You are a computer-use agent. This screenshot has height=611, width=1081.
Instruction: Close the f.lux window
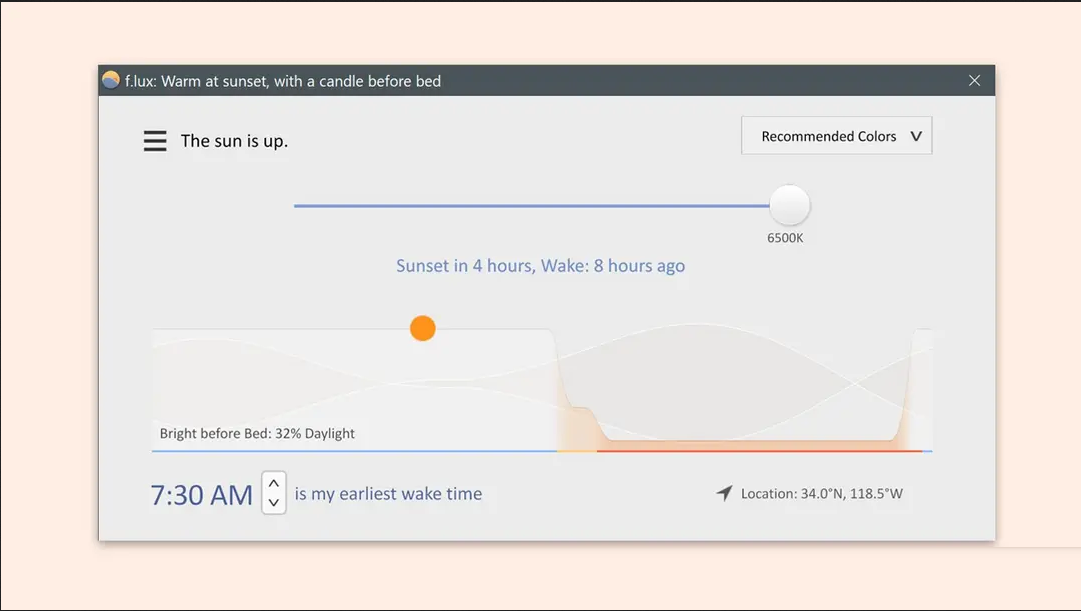(x=974, y=81)
